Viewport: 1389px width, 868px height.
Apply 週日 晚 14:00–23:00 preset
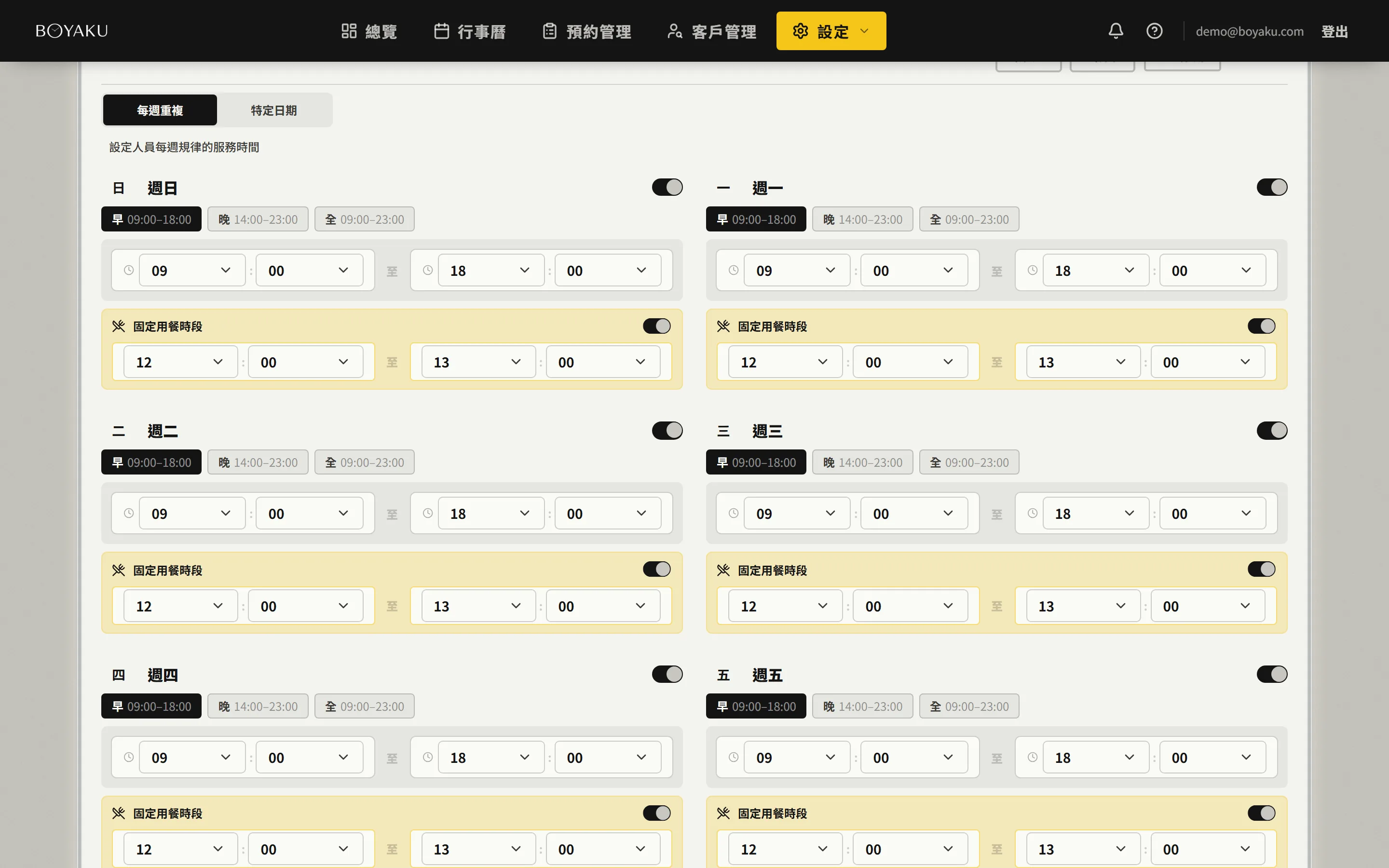[x=258, y=219]
